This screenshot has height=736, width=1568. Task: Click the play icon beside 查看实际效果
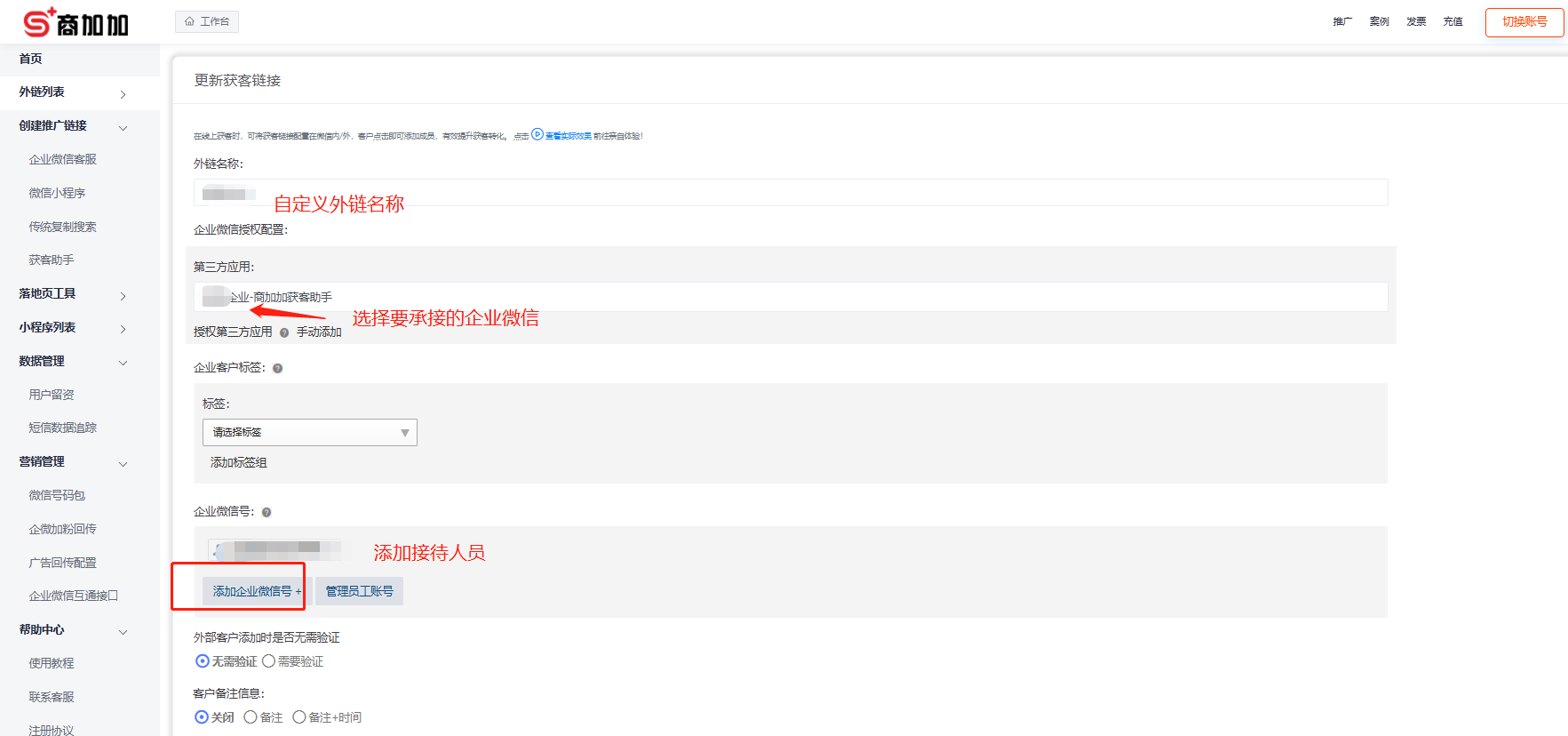[537, 135]
